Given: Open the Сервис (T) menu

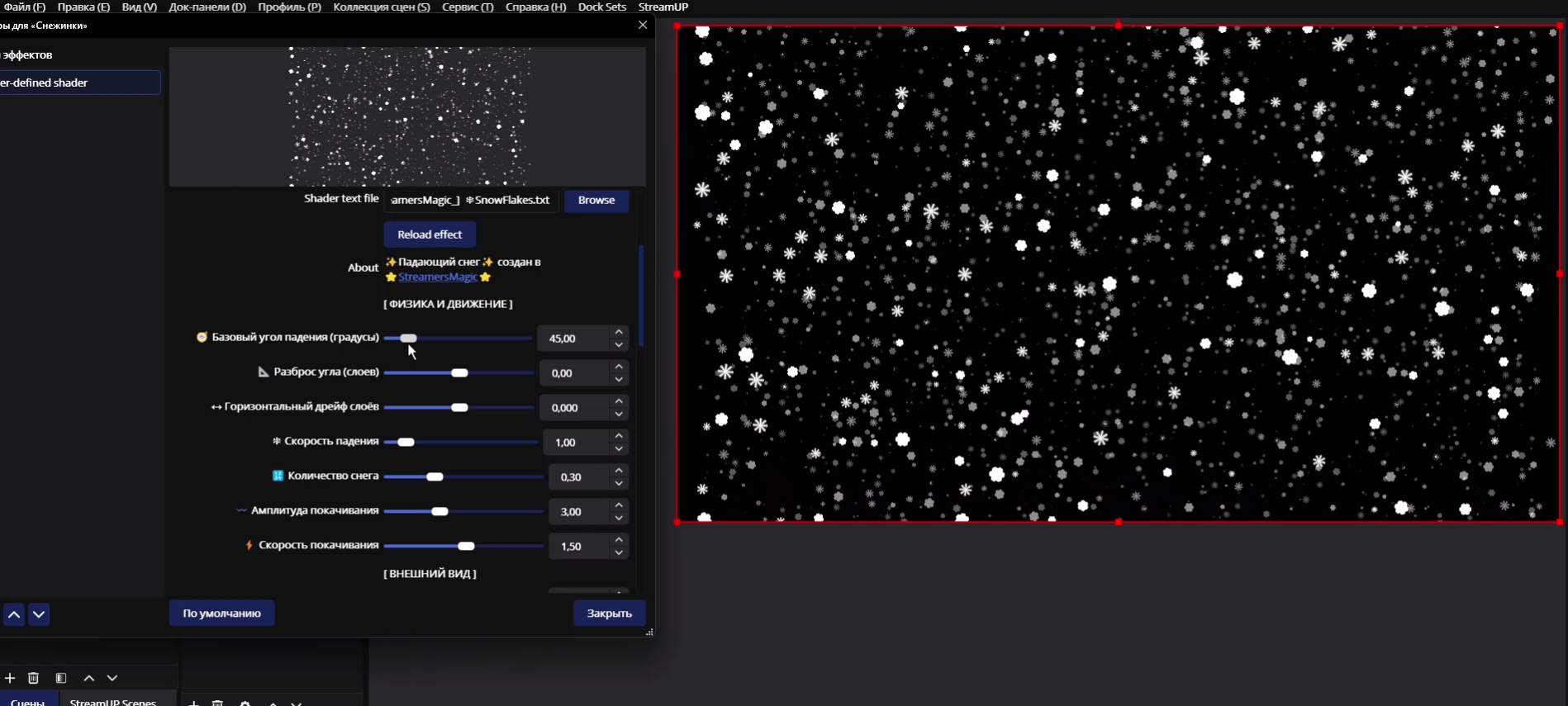Looking at the screenshot, I should 468,7.
